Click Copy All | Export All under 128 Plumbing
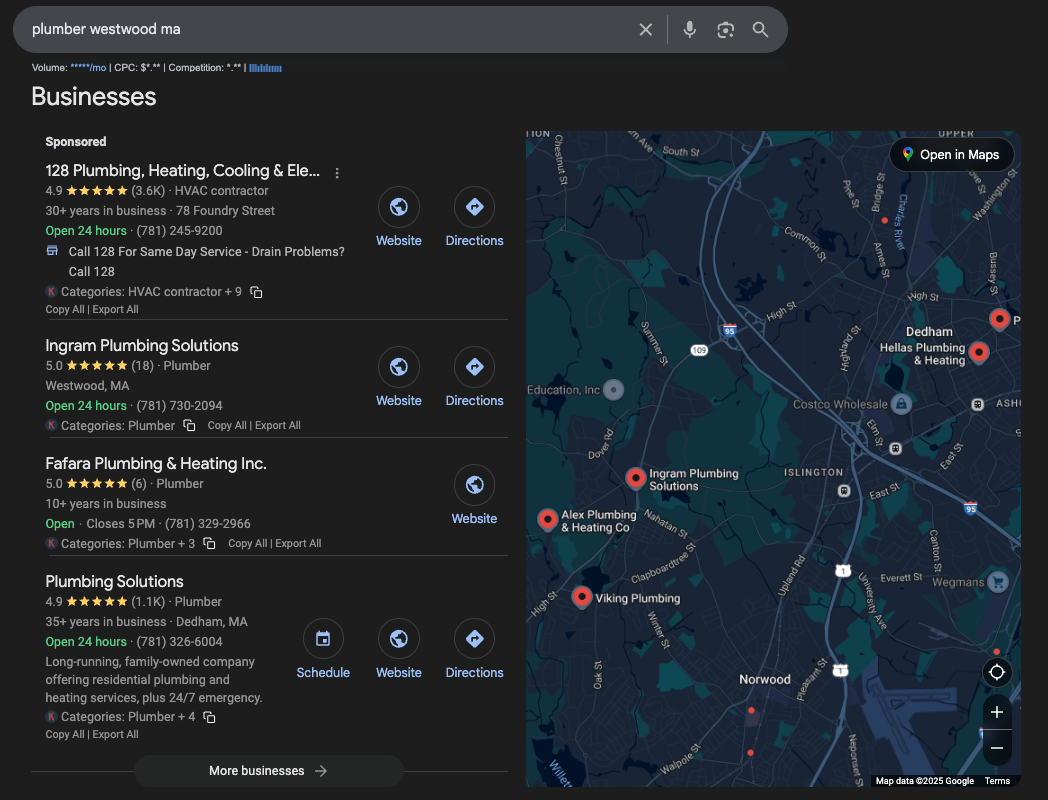 coord(92,309)
